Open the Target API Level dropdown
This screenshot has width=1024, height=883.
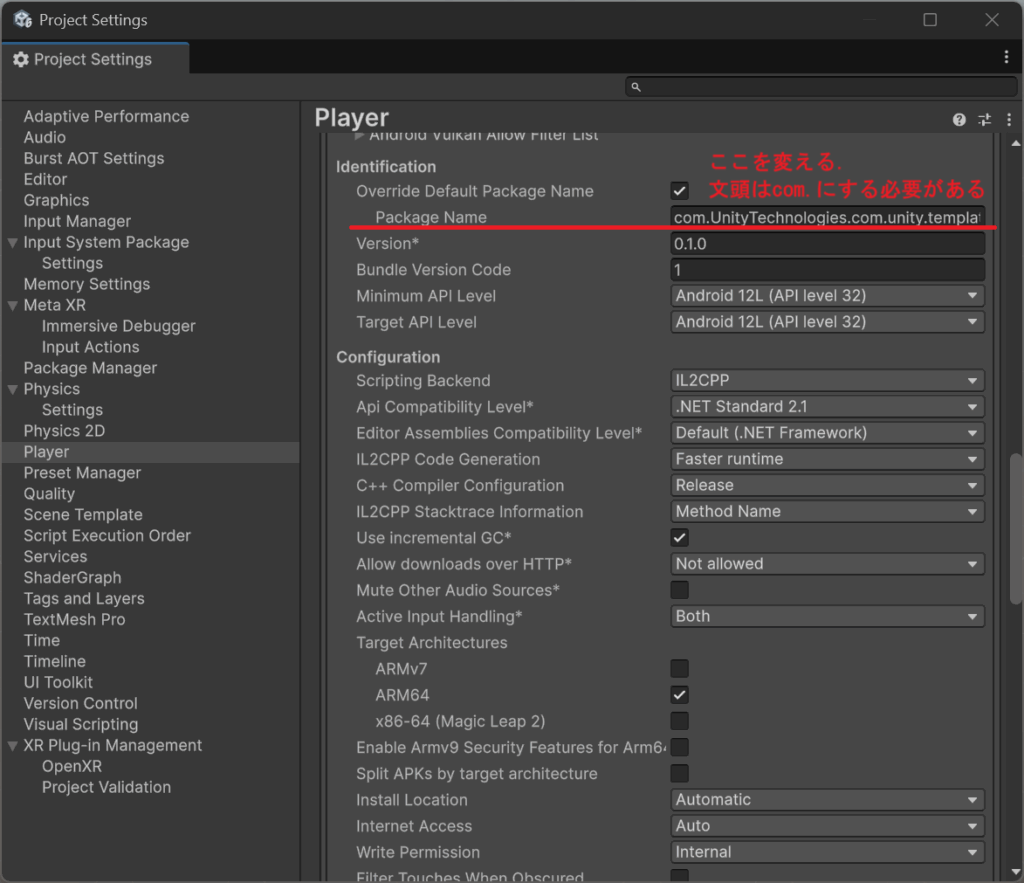pos(827,322)
